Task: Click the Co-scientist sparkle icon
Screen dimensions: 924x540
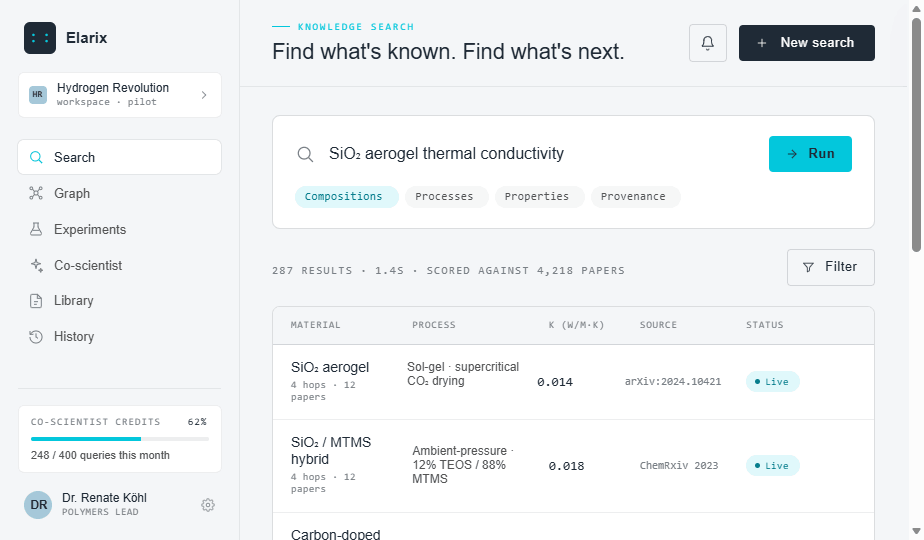Action: click(x=36, y=265)
